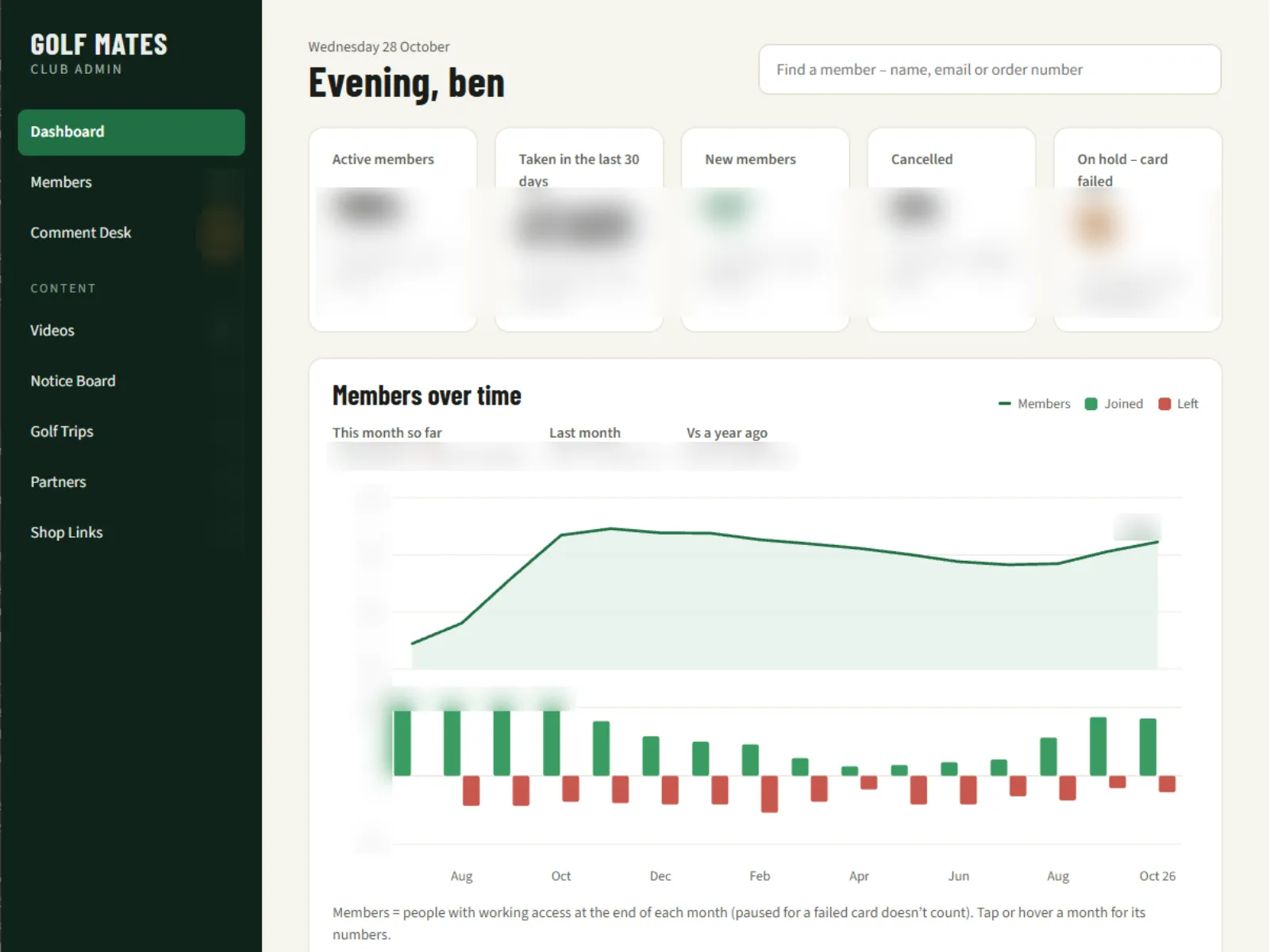Click the 'Vs a year ago' label

pos(727,433)
